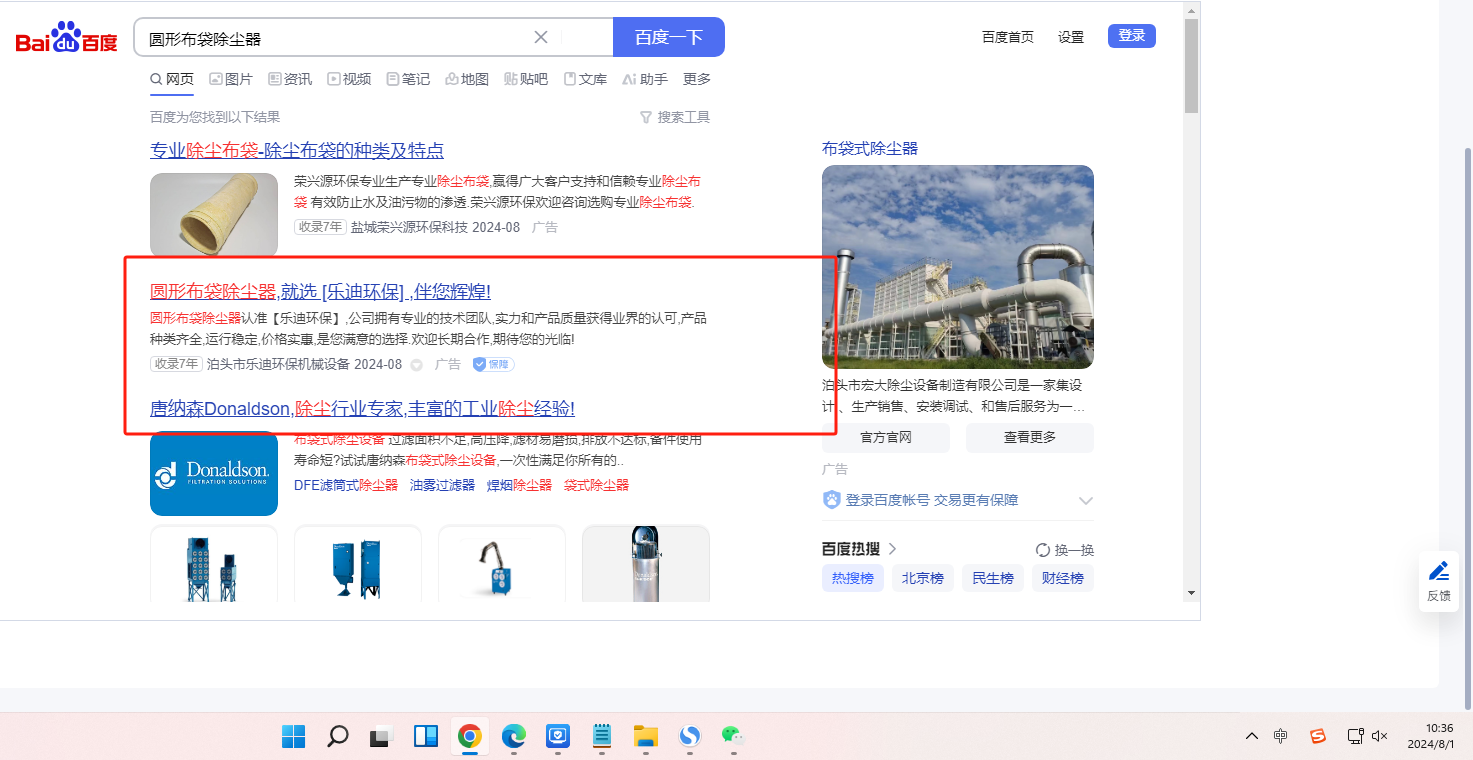Screen dimensions: 1473x760
Task: Open the 视频 tab
Action: pyautogui.click(x=349, y=79)
